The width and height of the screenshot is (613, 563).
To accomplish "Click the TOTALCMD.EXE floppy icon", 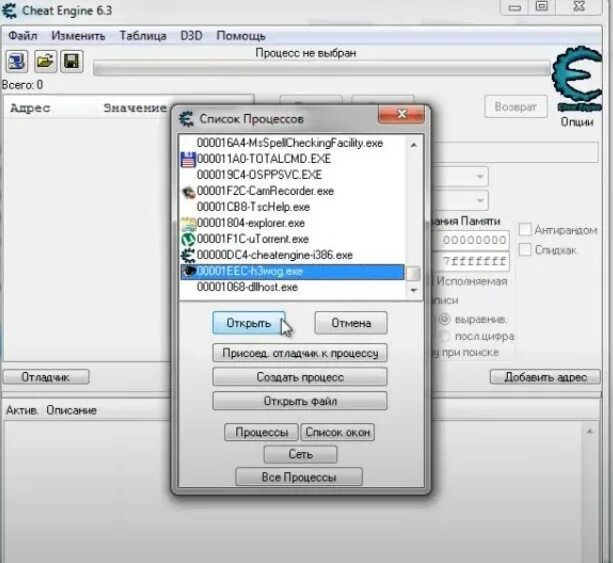I will (x=188, y=160).
